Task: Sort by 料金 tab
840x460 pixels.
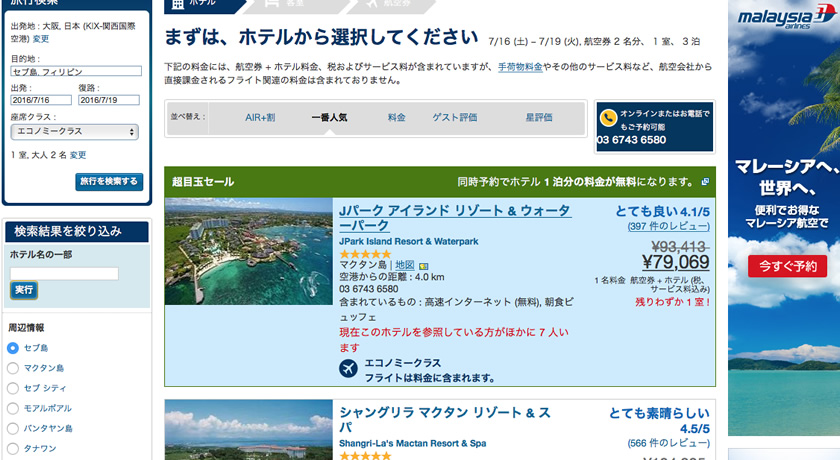Action: [396, 118]
